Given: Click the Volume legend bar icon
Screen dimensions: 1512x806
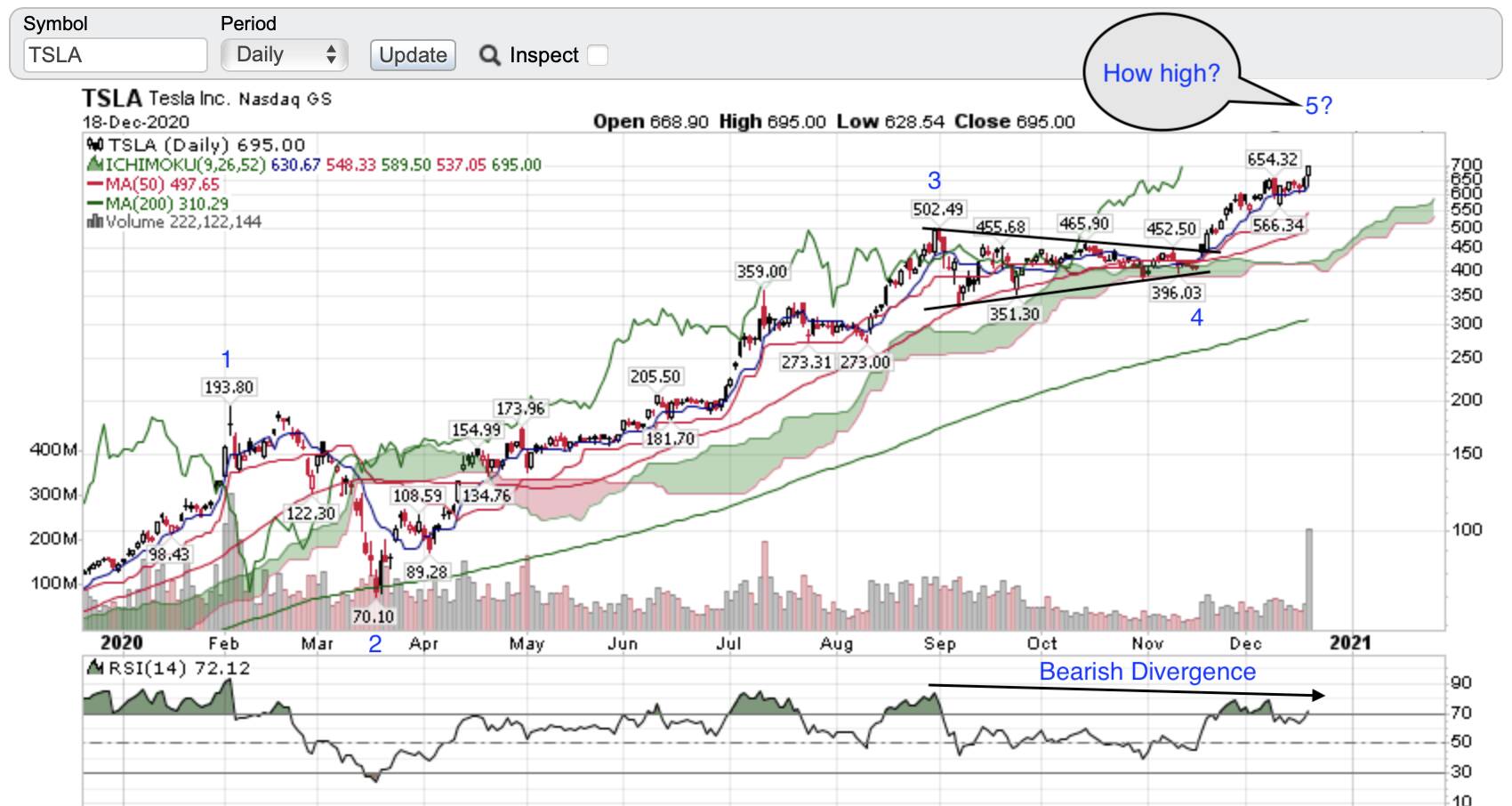Looking at the screenshot, I should click(95, 222).
